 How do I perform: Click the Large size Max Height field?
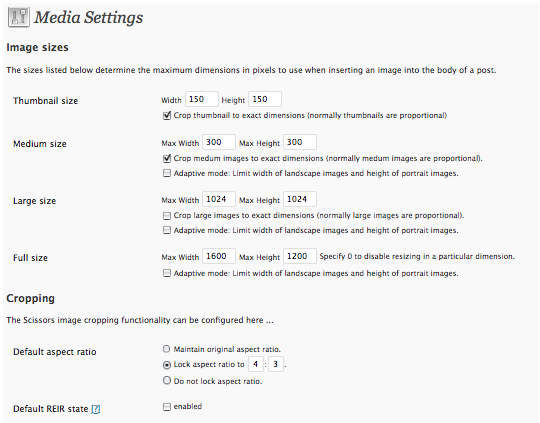pos(300,199)
